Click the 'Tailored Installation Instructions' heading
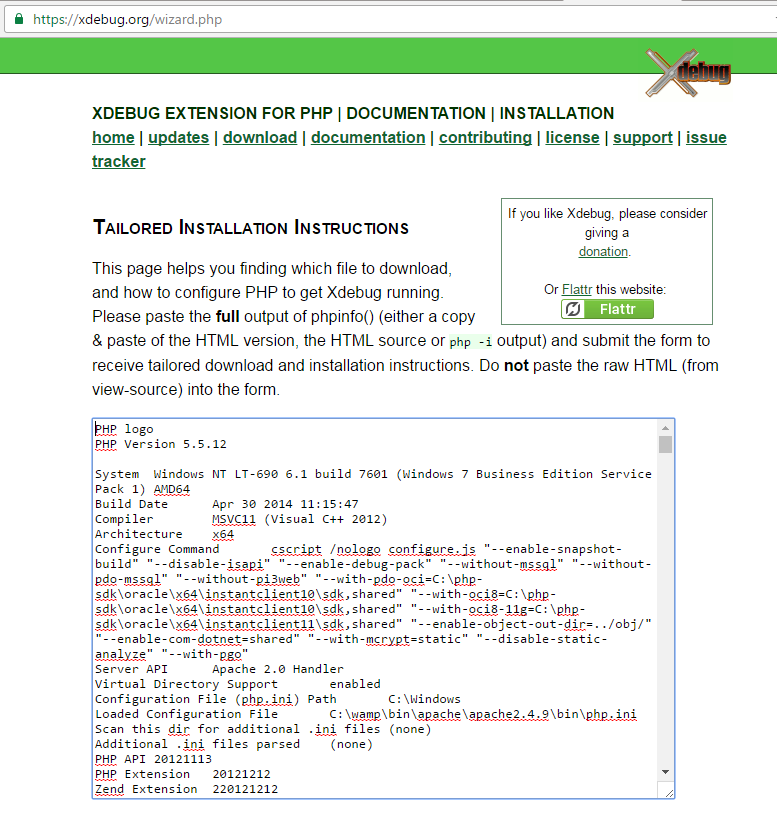Screen dimensions: 777x819 [251, 228]
